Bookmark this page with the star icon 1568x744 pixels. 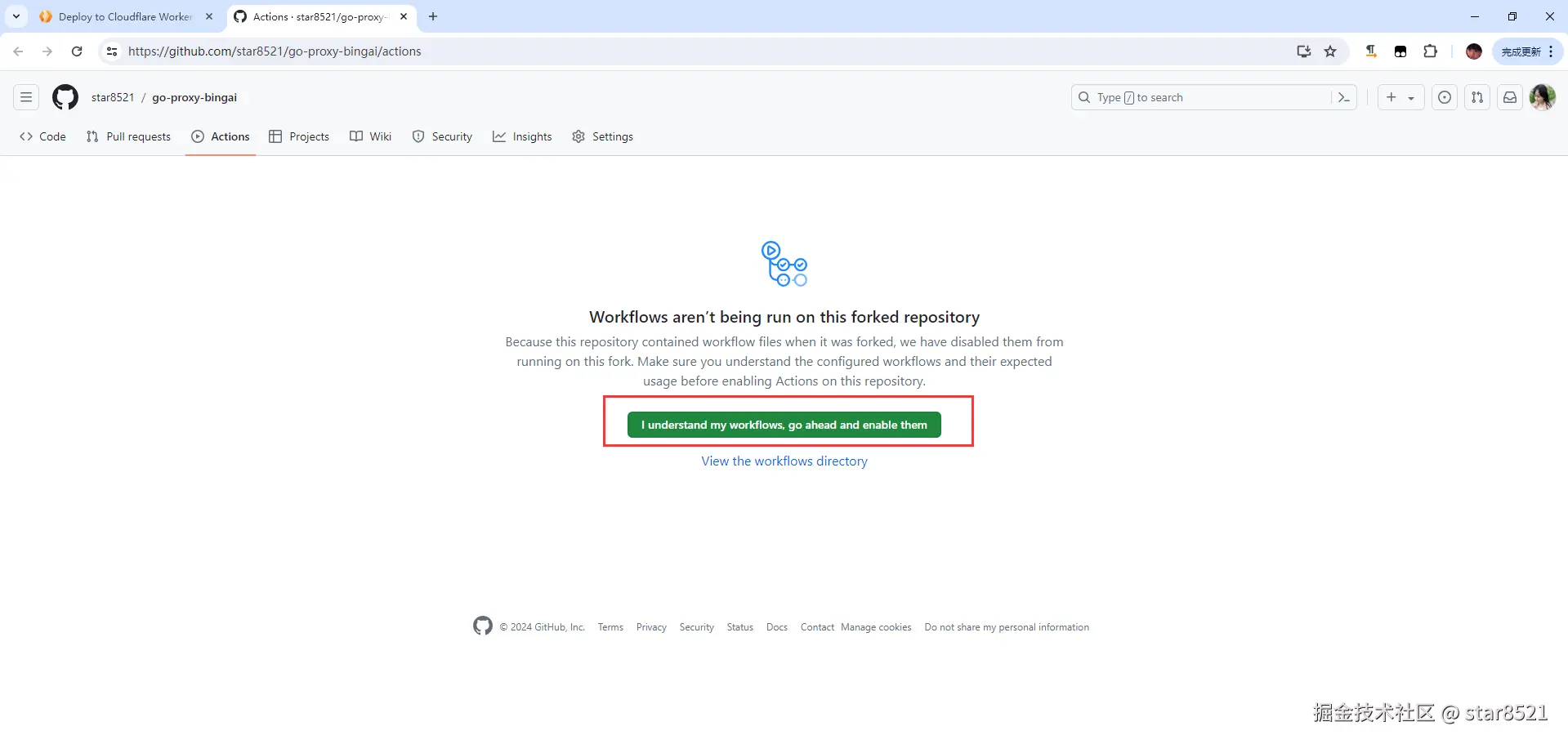(1330, 51)
